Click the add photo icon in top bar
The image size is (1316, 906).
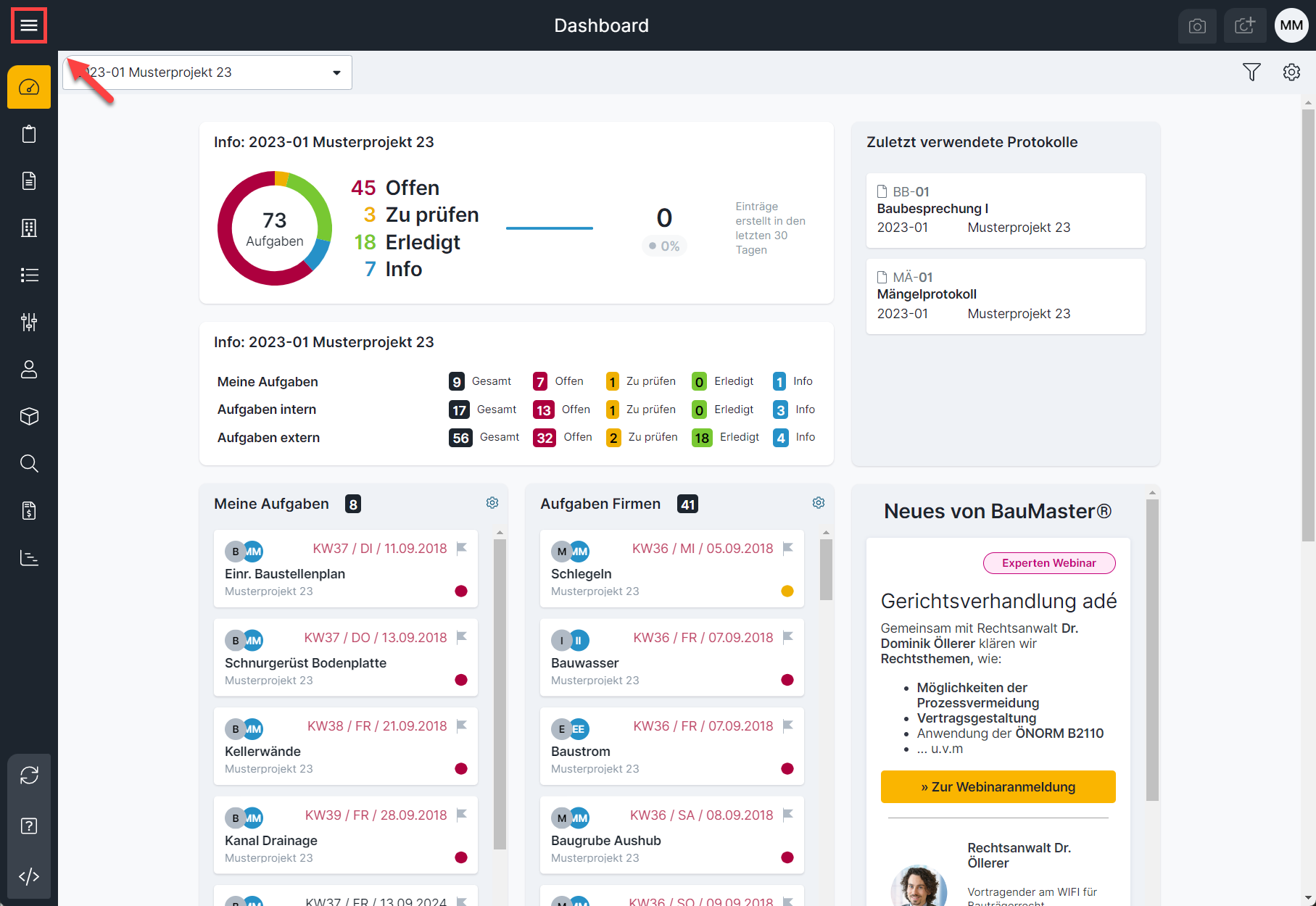[1245, 26]
